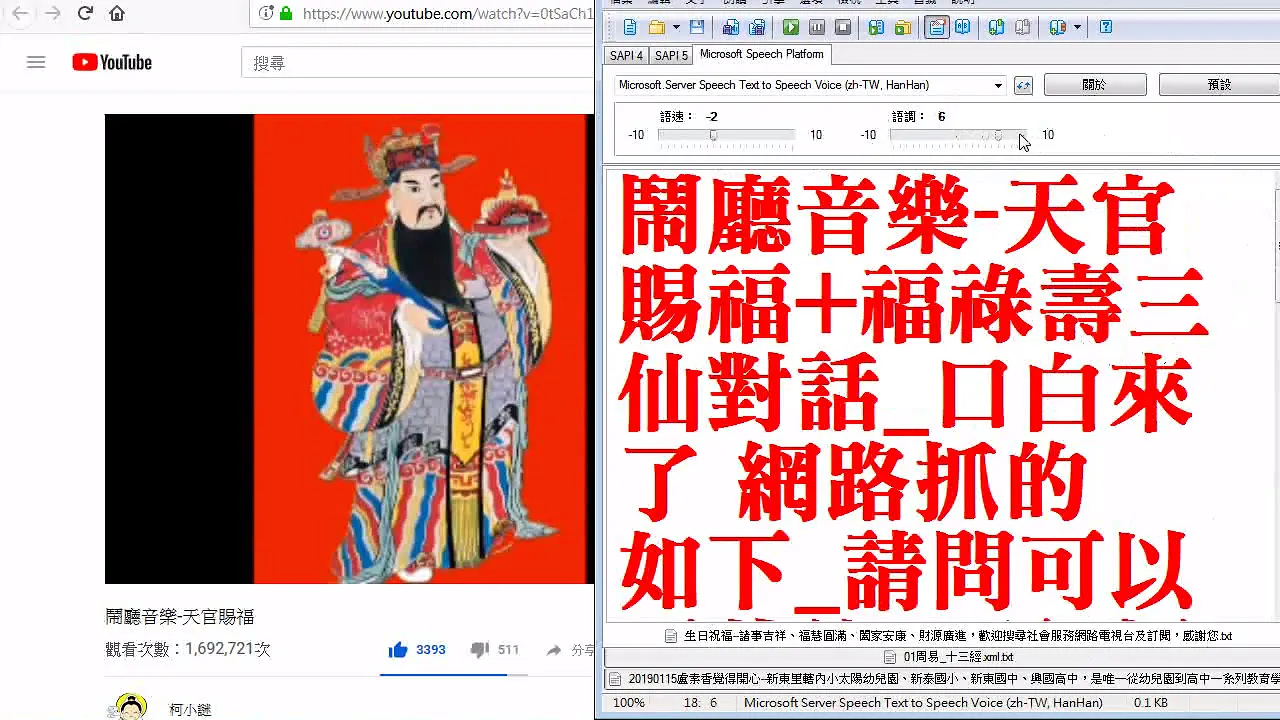Click the video title 鬧廳音樂-天官賜福
The height and width of the screenshot is (720, 1280).
[180, 617]
